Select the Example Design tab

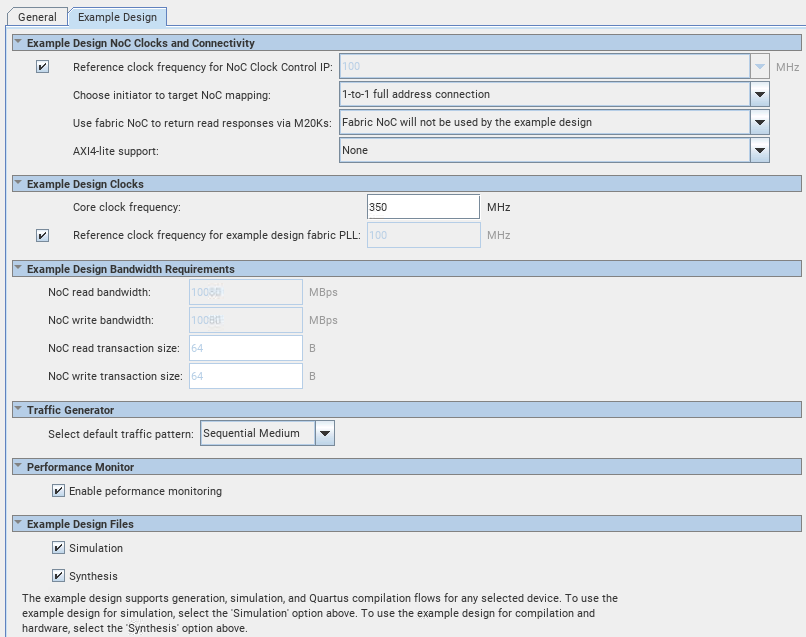pos(117,18)
